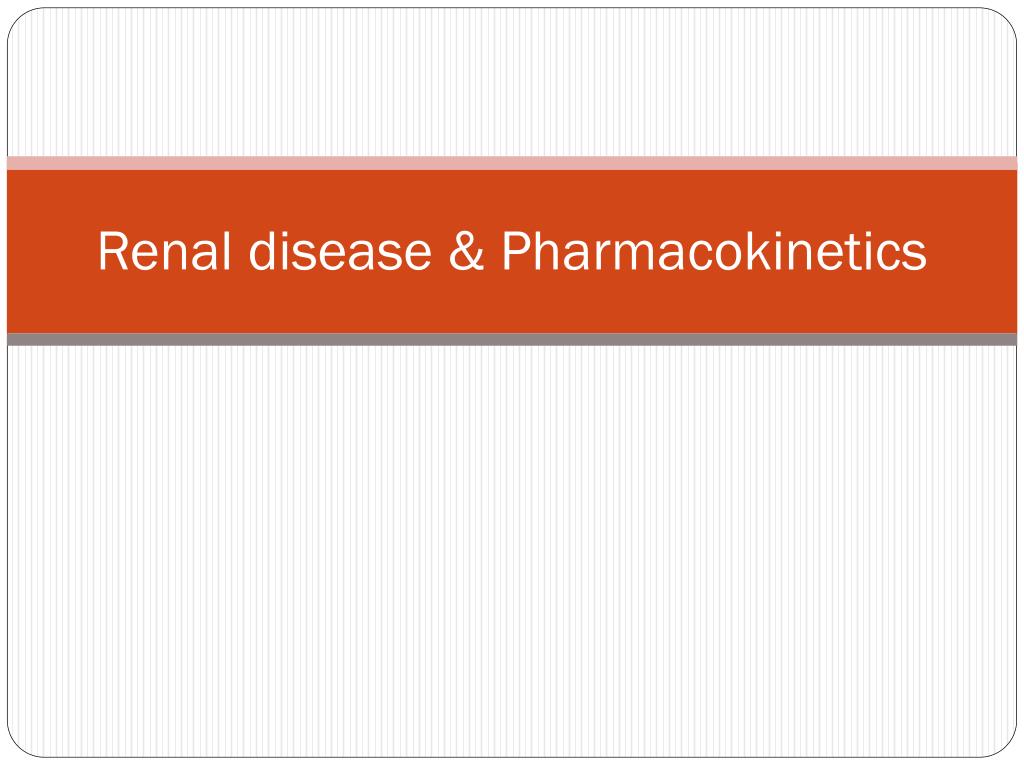The image size is (1024, 768).
Task: Click the empty striped area above the banner
Action: 512,82
